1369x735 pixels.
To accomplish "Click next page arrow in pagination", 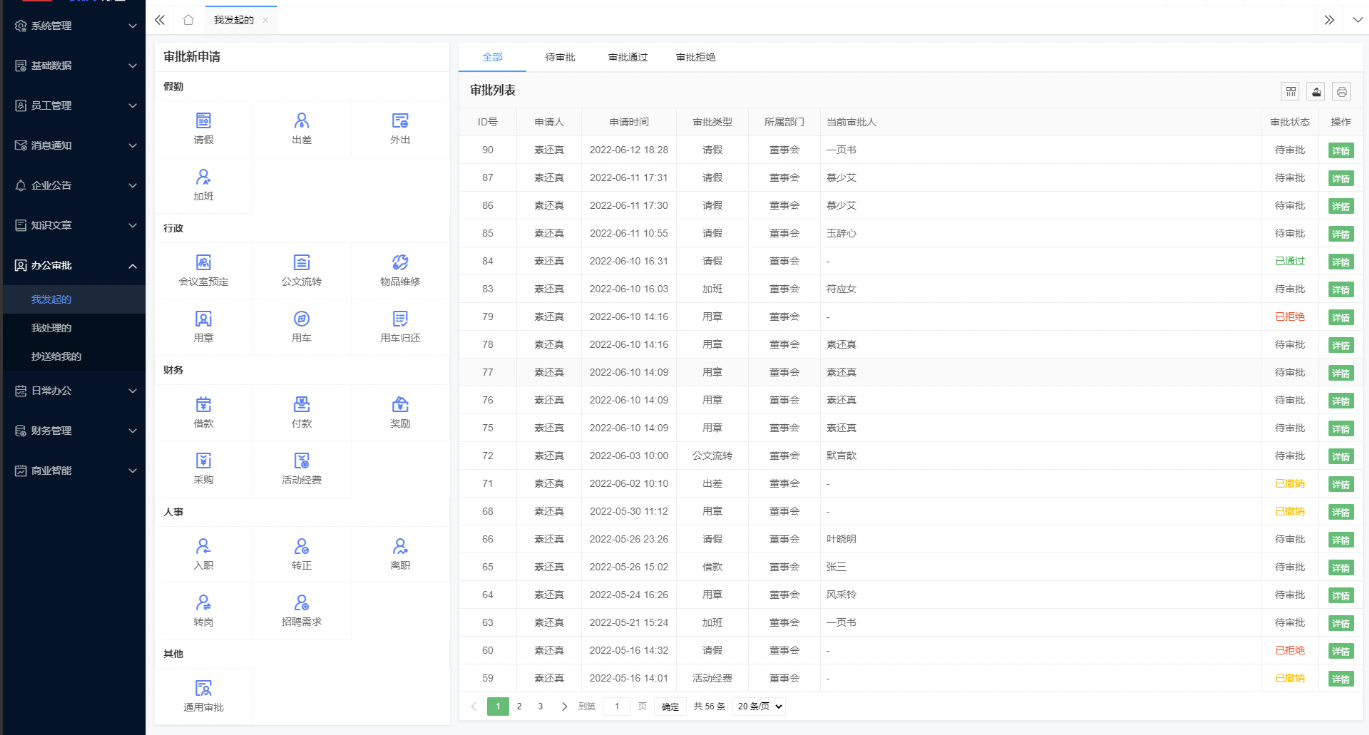I will 564,706.
